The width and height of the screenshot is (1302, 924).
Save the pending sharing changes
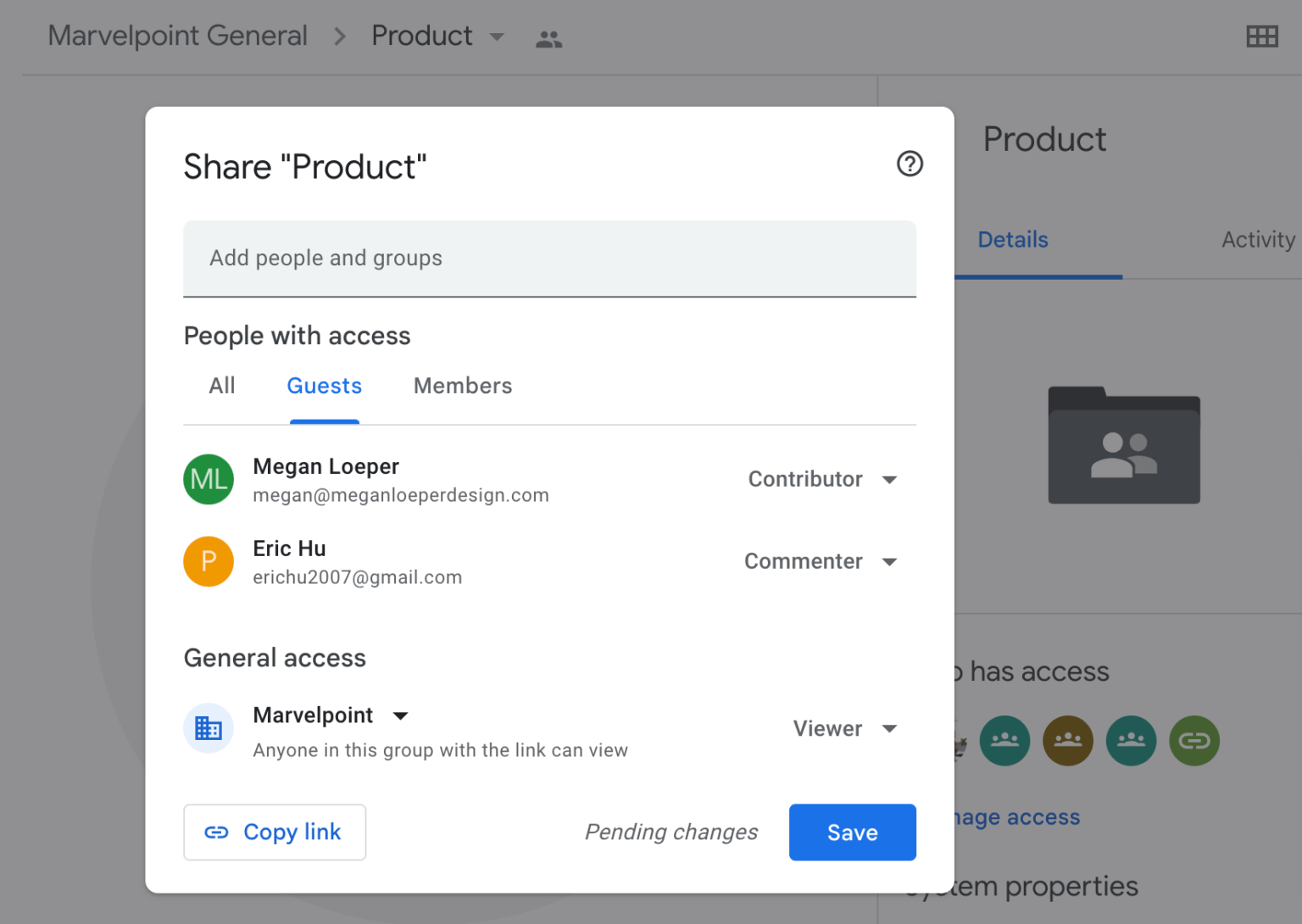point(852,832)
